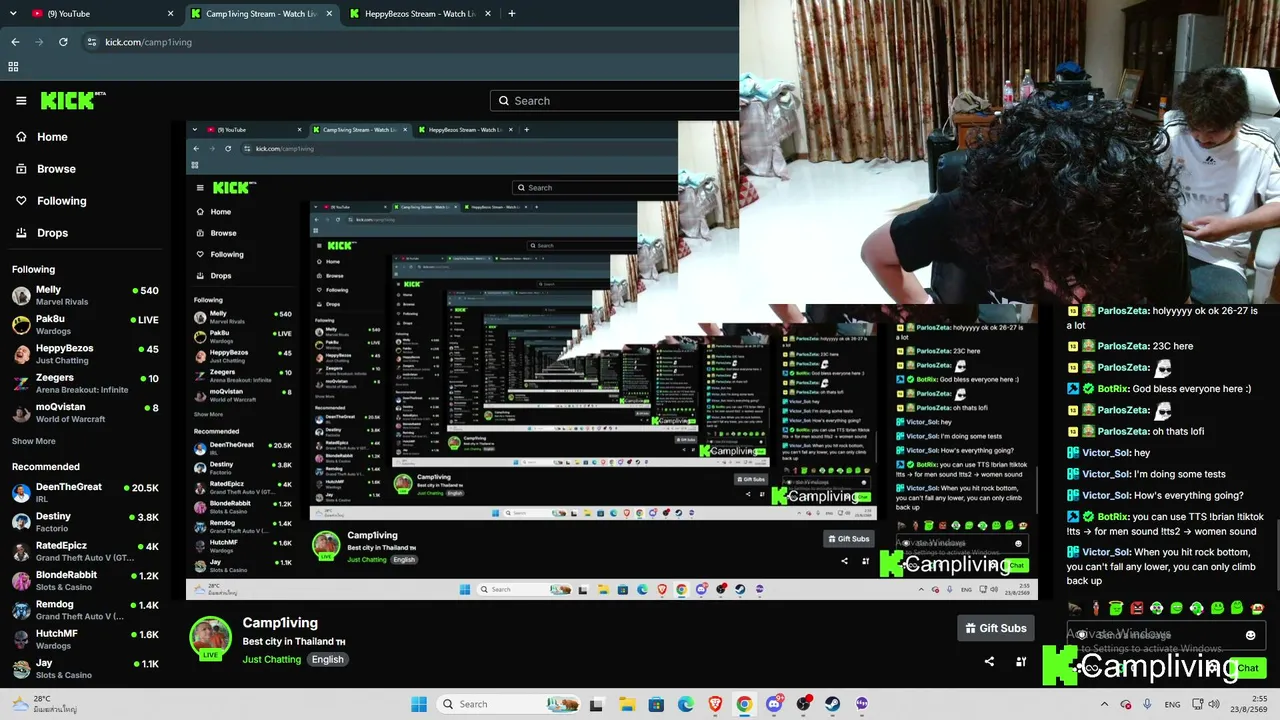1280x720 pixels.
Task: Expand the browser tab search dropdown
Action: [13, 14]
